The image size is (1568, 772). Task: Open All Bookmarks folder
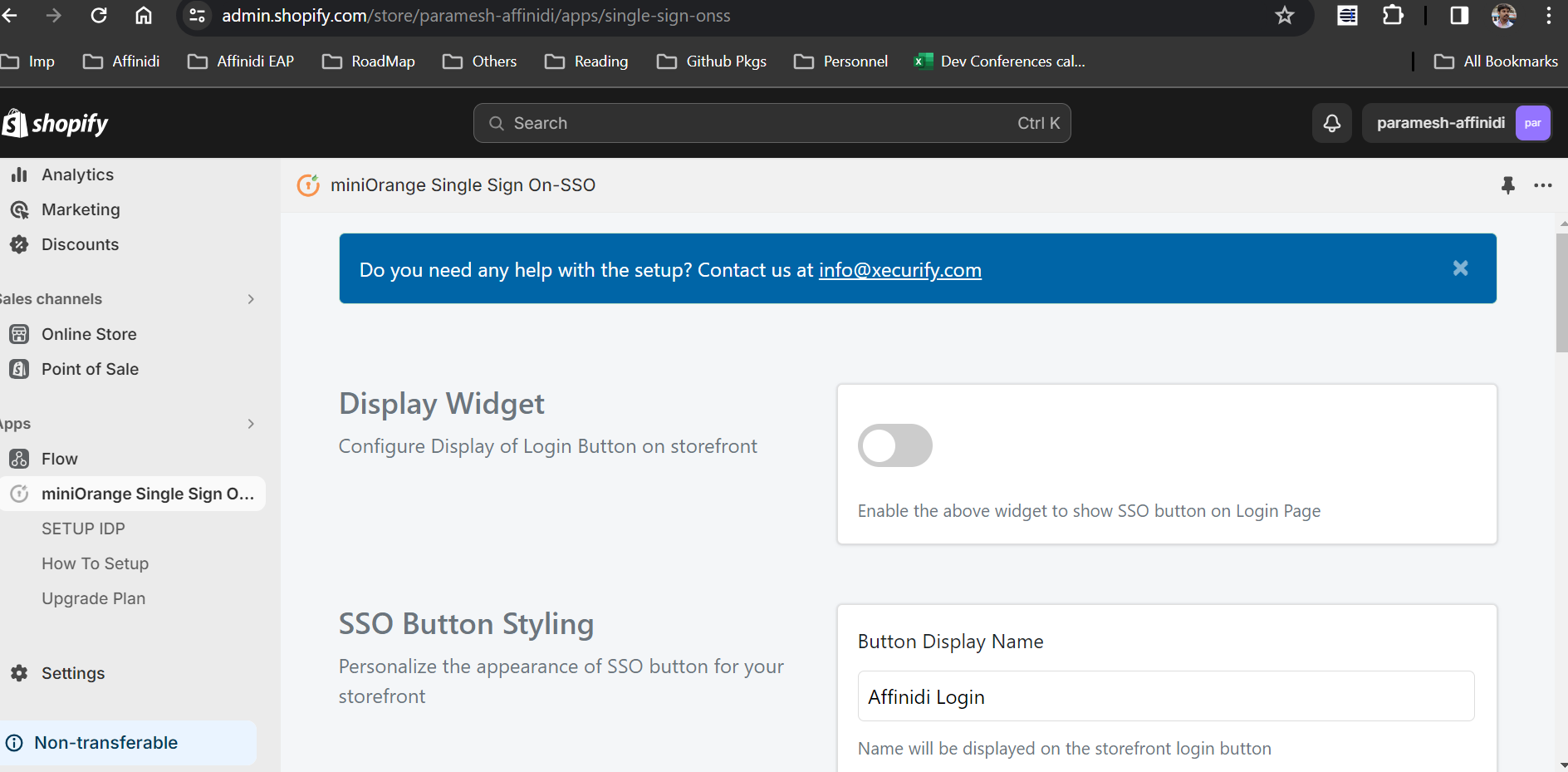pyautogui.click(x=1495, y=61)
